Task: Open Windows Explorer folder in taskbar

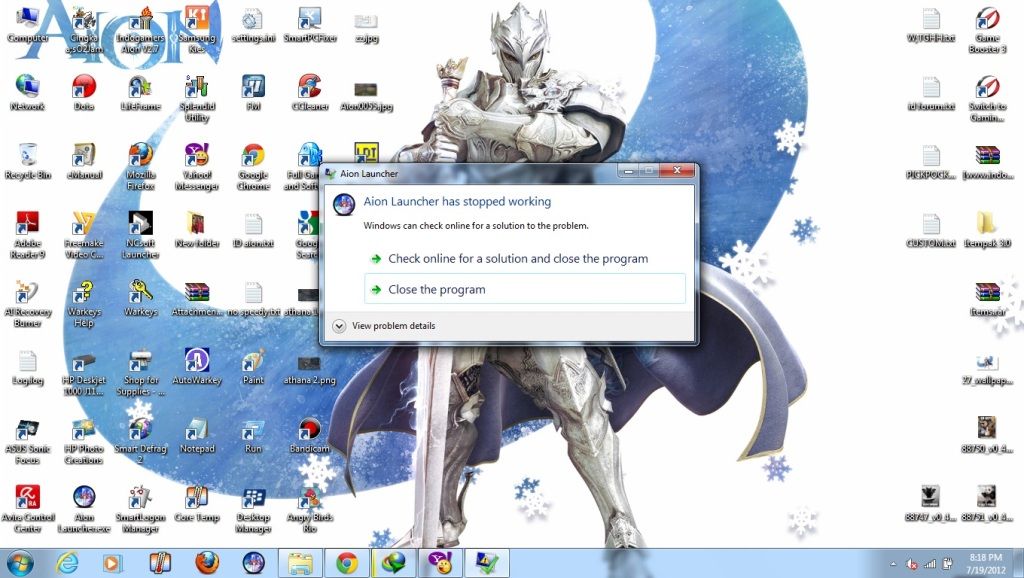Action: click(x=300, y=563)
